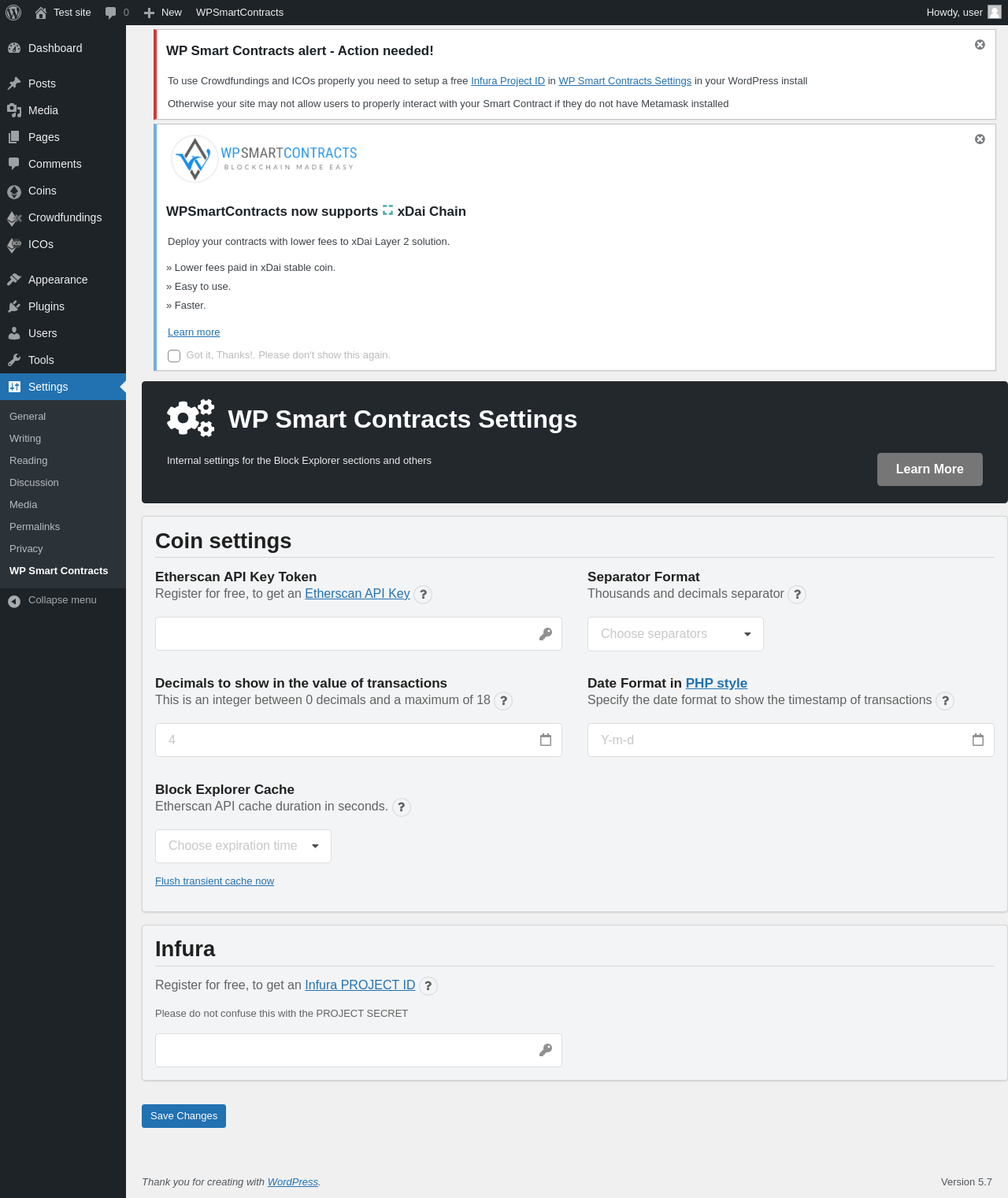Click help icon for Date Format description
Viewport: 1008px width, 1198px height.
(945, 701)
